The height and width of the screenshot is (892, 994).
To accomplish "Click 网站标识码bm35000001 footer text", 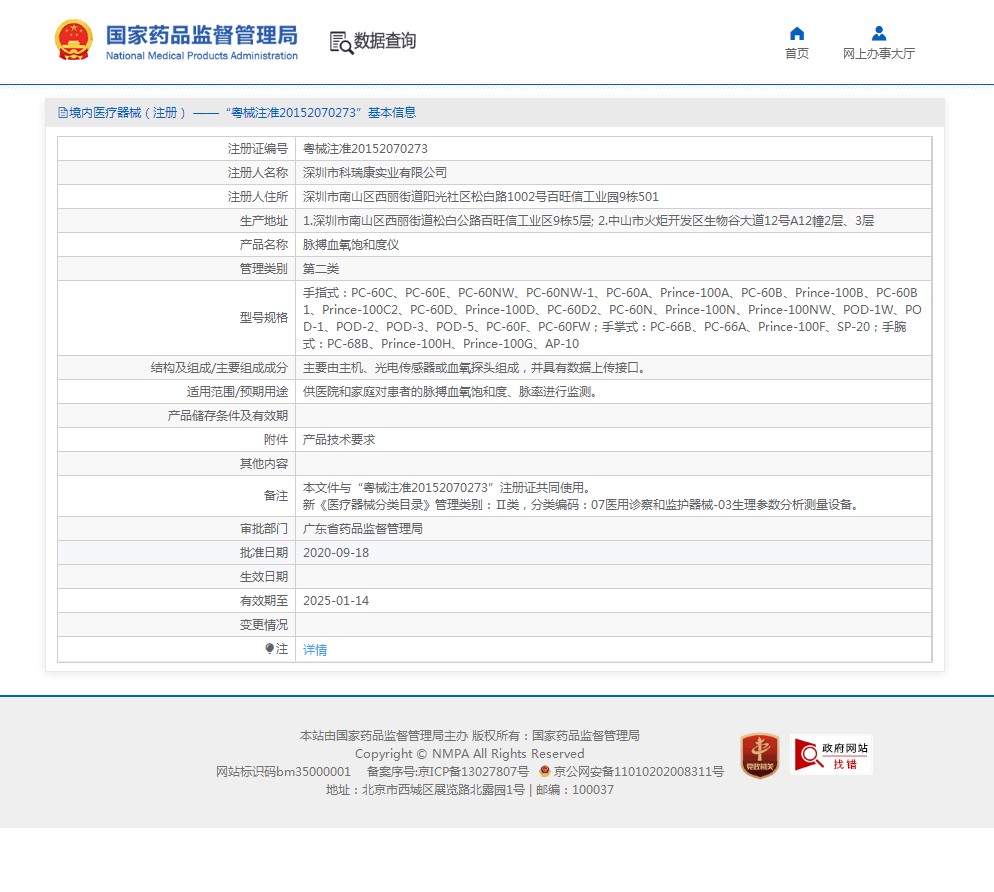I will (283, 772).
